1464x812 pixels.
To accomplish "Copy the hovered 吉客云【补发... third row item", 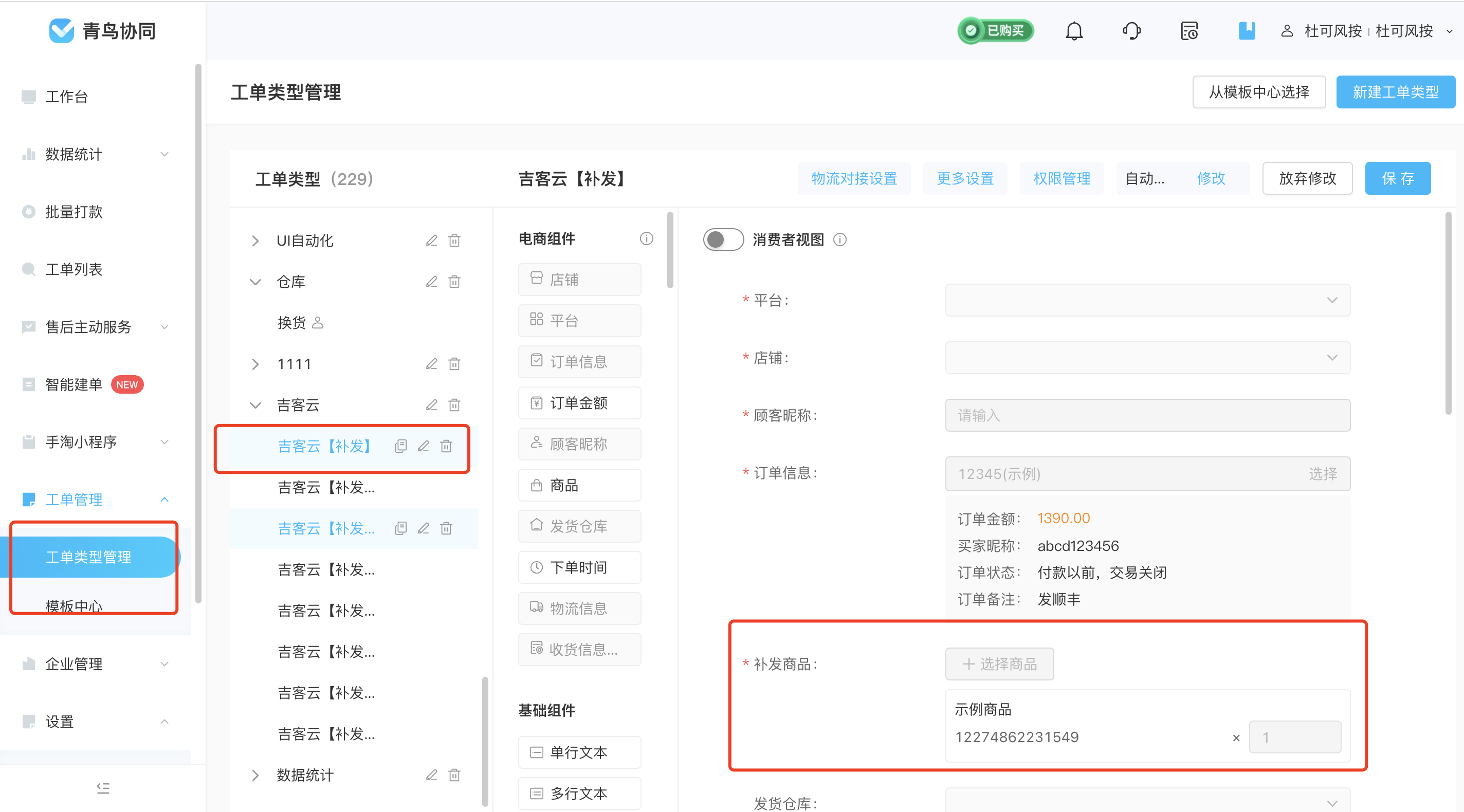I will click(400, 528).
